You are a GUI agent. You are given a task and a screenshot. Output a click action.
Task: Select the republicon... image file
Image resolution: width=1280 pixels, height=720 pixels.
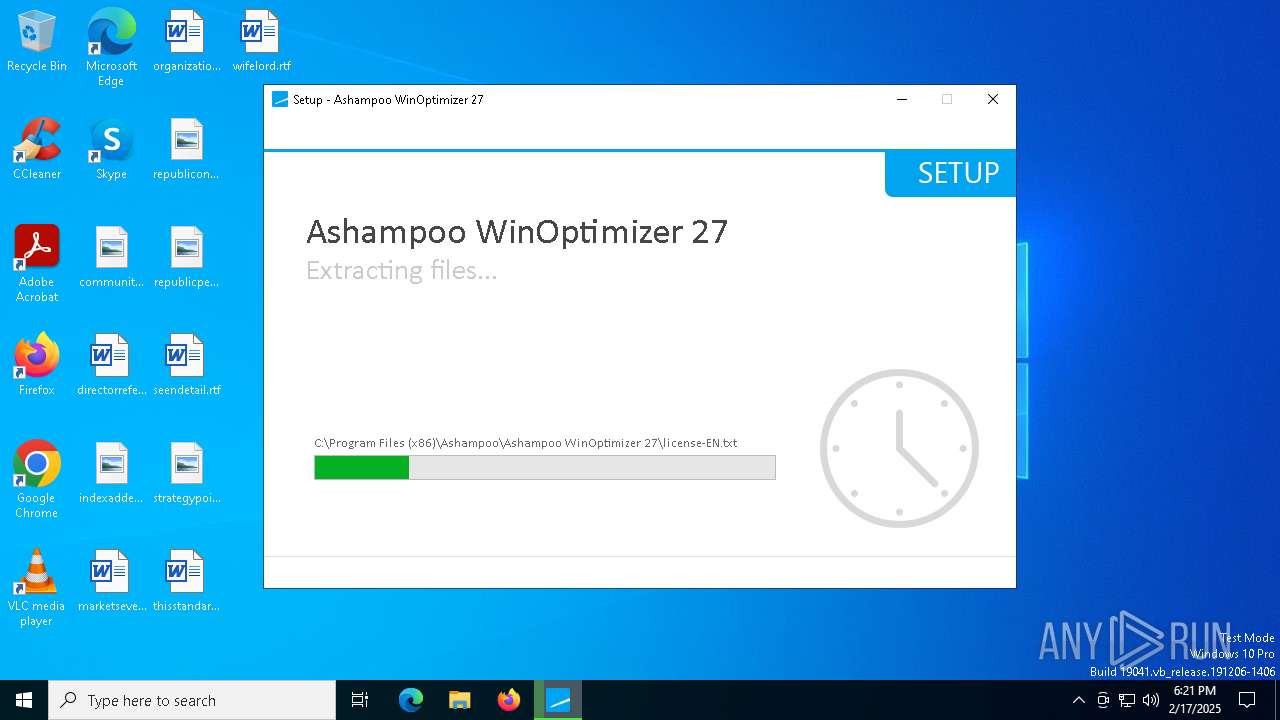click(186, 149)
